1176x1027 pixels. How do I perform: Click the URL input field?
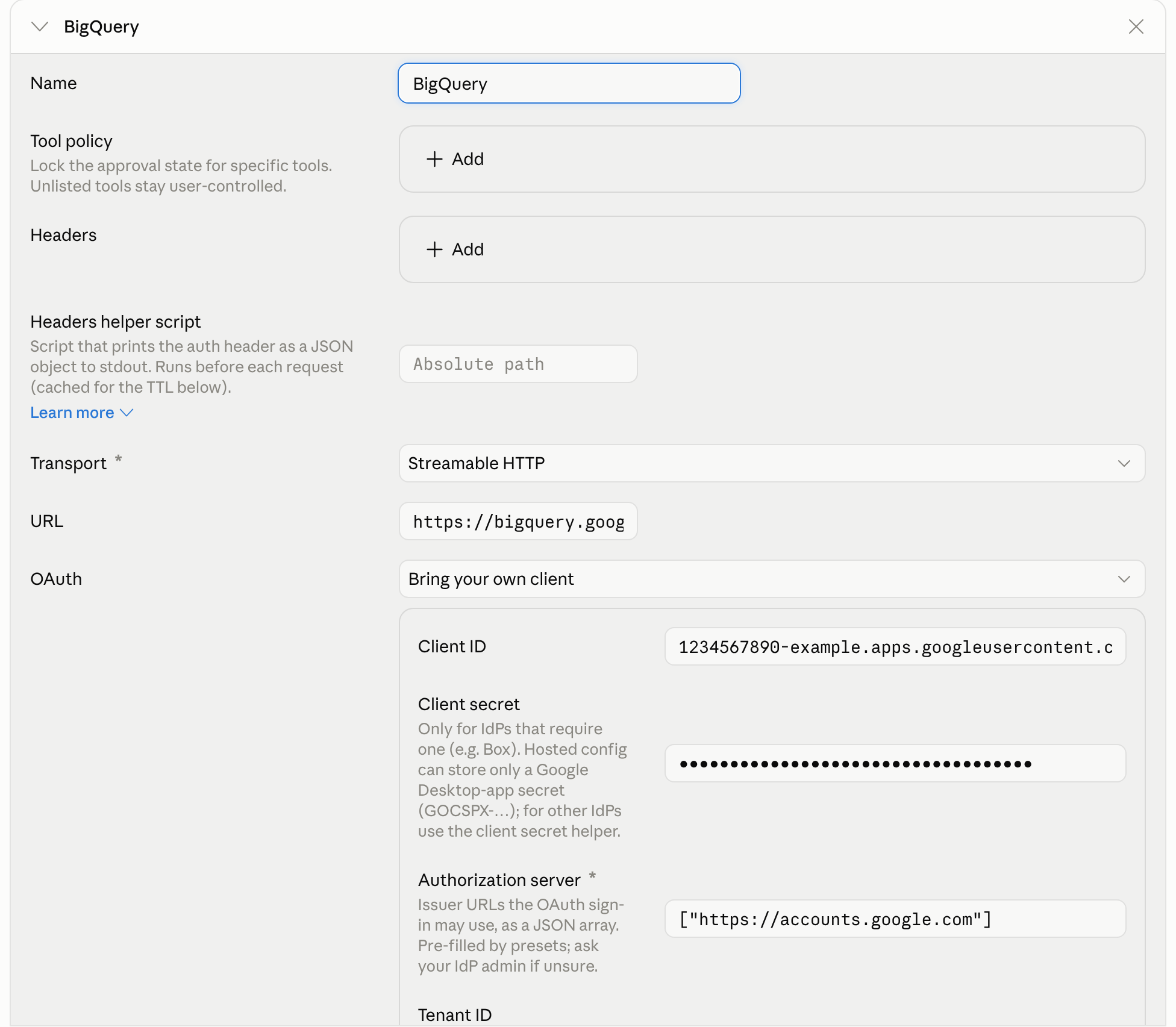pyautogui.click(x=518, y=521)
